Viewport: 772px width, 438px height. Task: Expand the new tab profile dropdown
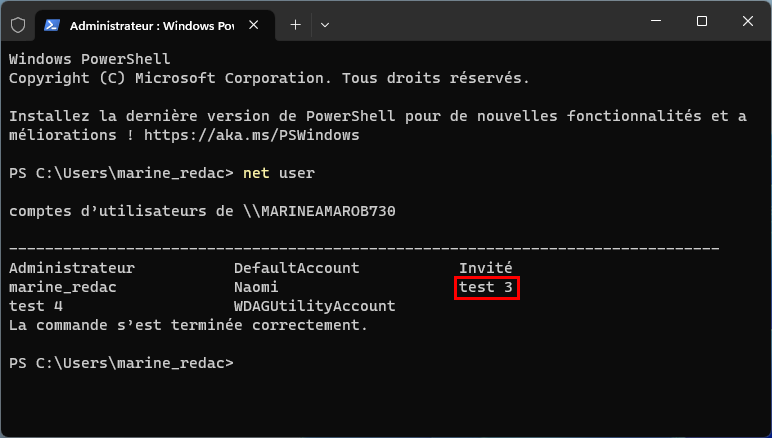[x=324, y=25]
